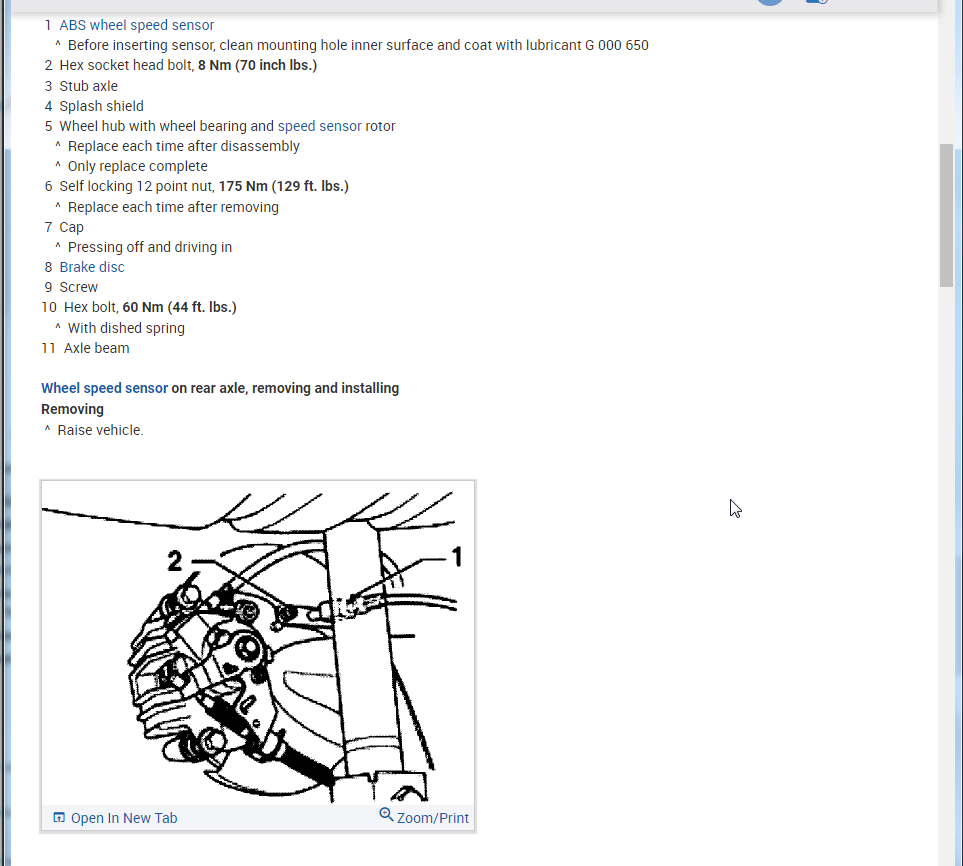Click the Wheel speed sensor heading link

104,388
